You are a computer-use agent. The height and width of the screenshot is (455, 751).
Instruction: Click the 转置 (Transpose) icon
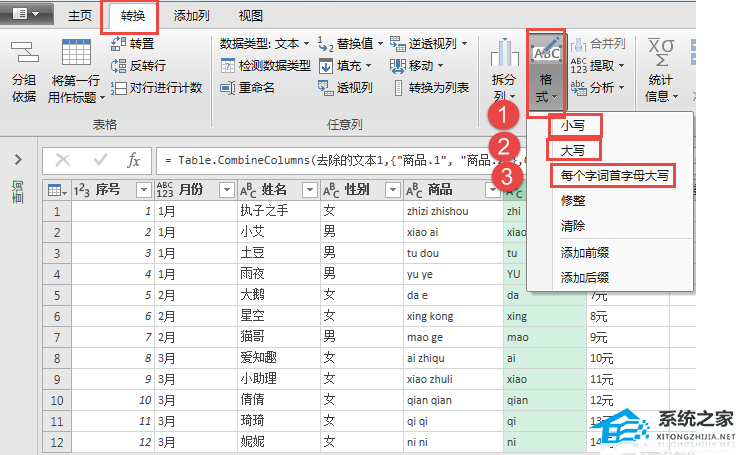[x=118, y=44]
